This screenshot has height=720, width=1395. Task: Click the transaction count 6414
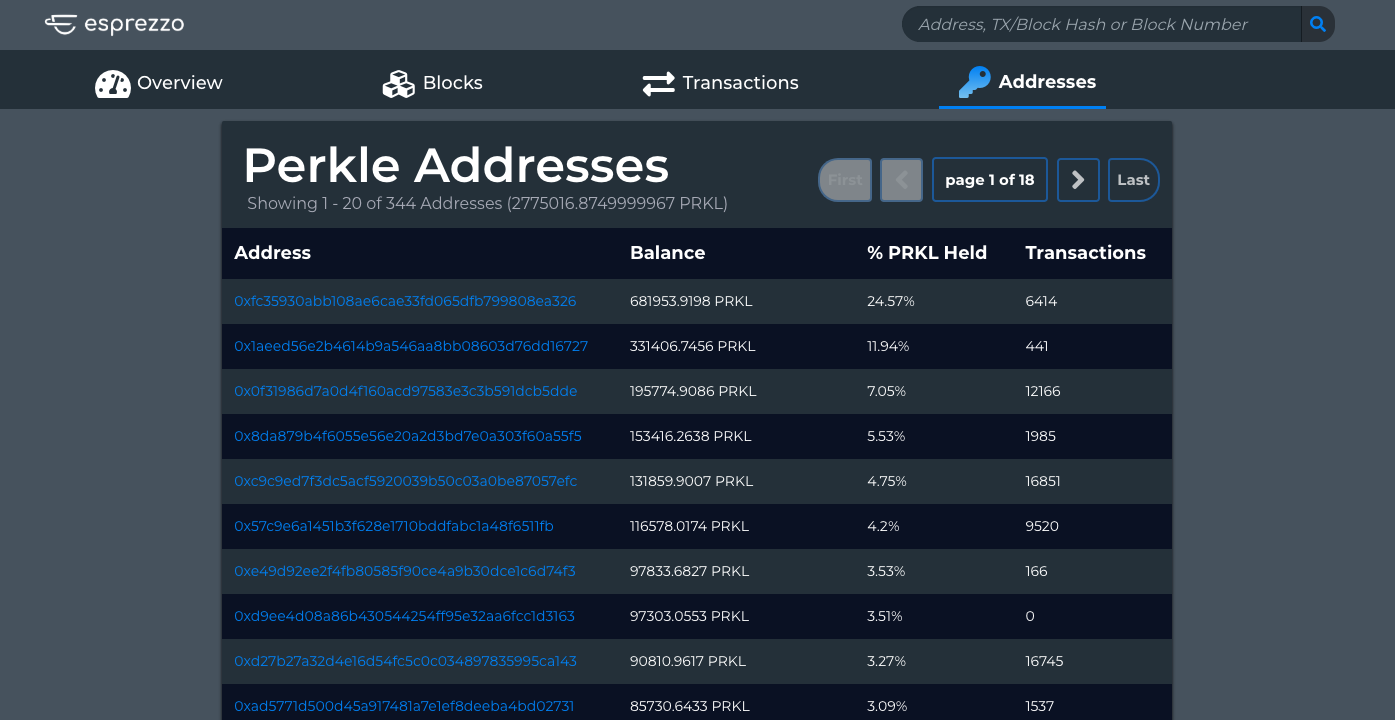(1041, 301)
